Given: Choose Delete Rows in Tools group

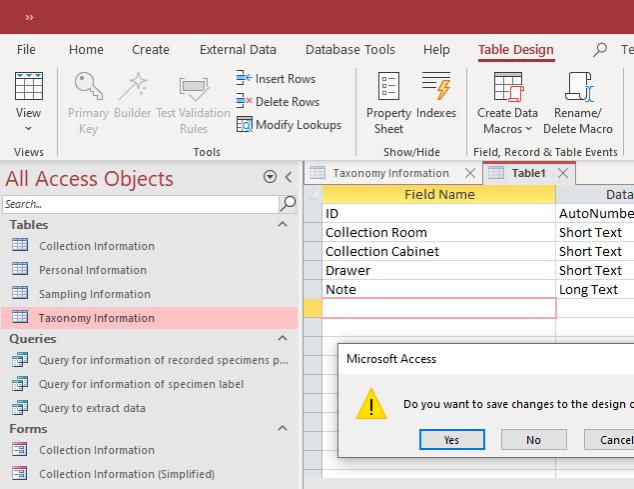Looking at the screenshot, I should (x=278, y=102).
